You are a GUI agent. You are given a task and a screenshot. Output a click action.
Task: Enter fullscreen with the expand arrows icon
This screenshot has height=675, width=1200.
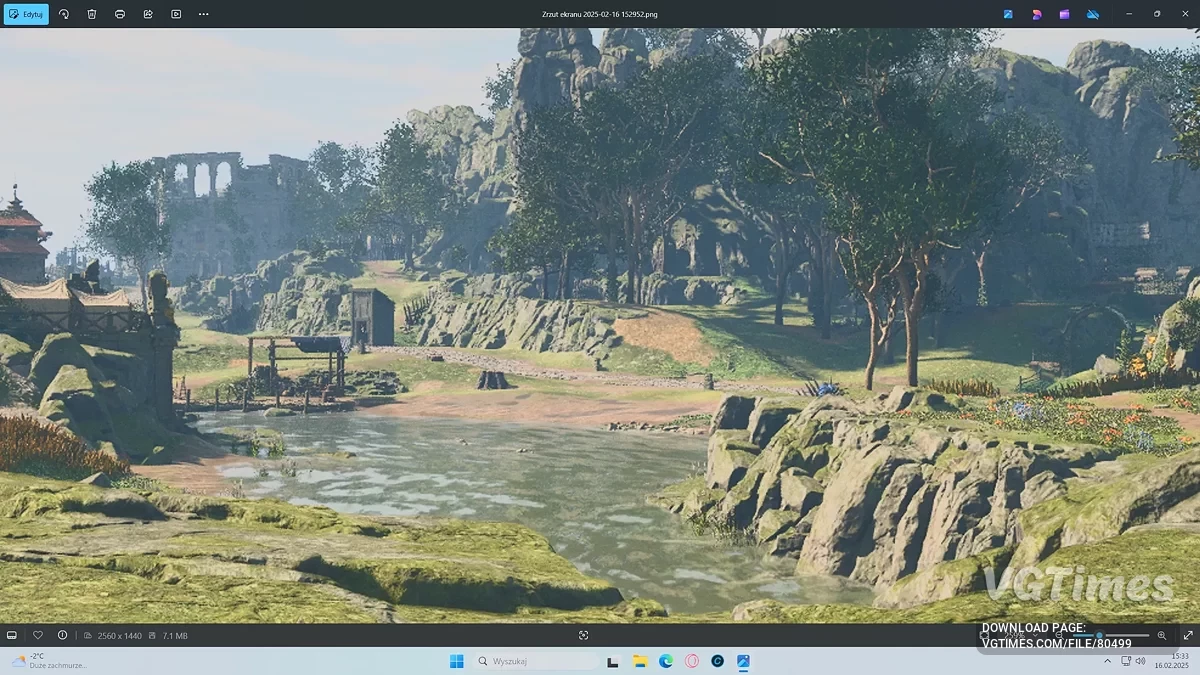pyautogui.click(x=1188, y=635)
